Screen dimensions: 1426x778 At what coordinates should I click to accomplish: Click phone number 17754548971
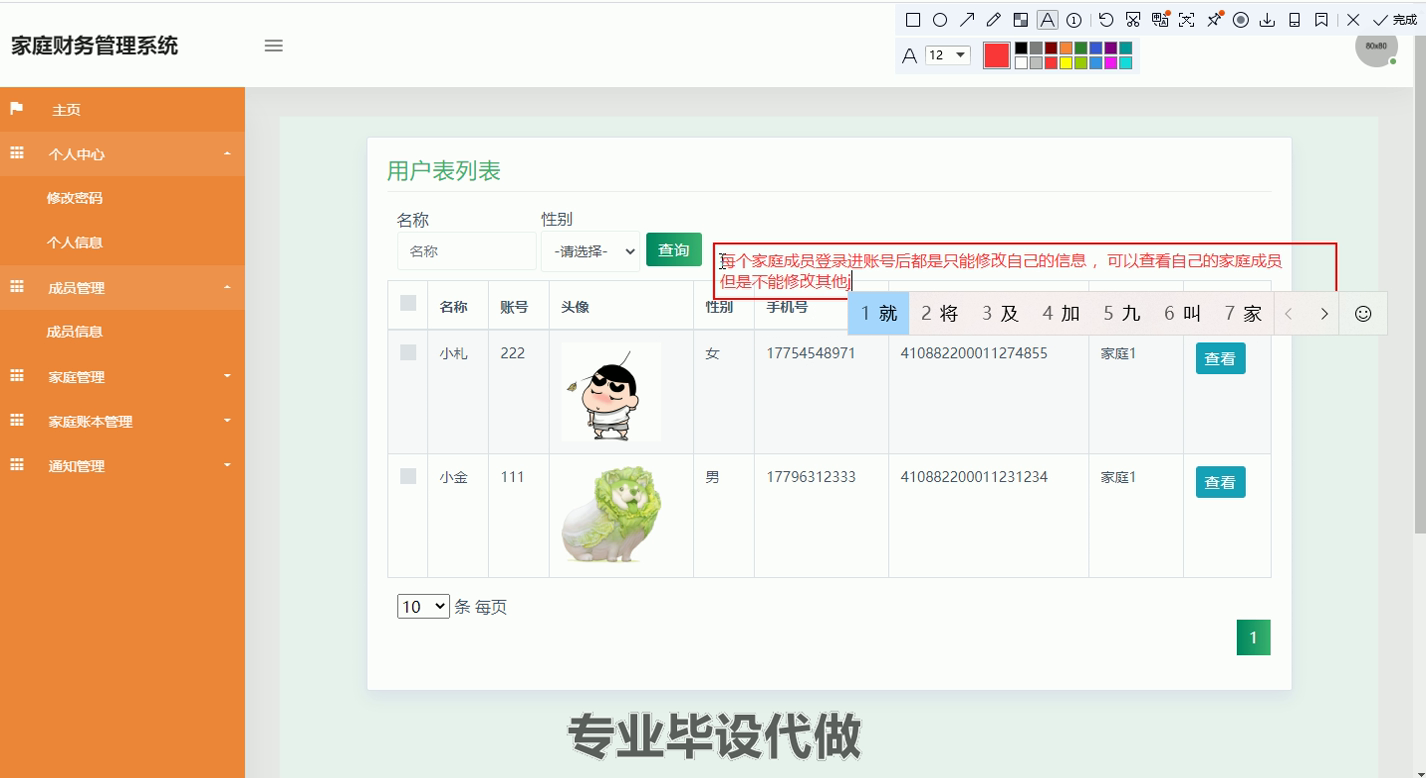811,353
